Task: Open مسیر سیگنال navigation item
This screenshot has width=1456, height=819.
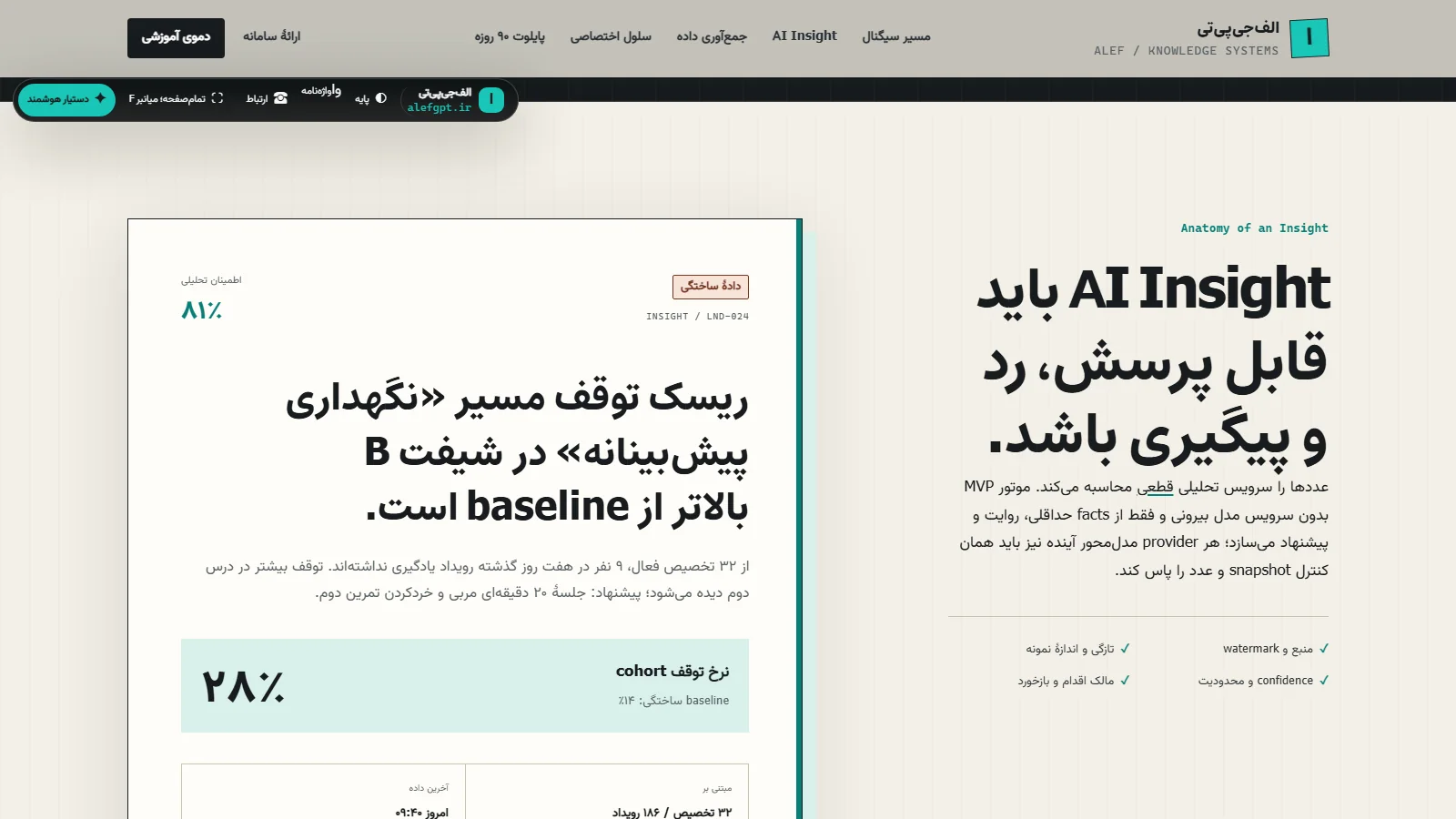Action: pos(896,36)
